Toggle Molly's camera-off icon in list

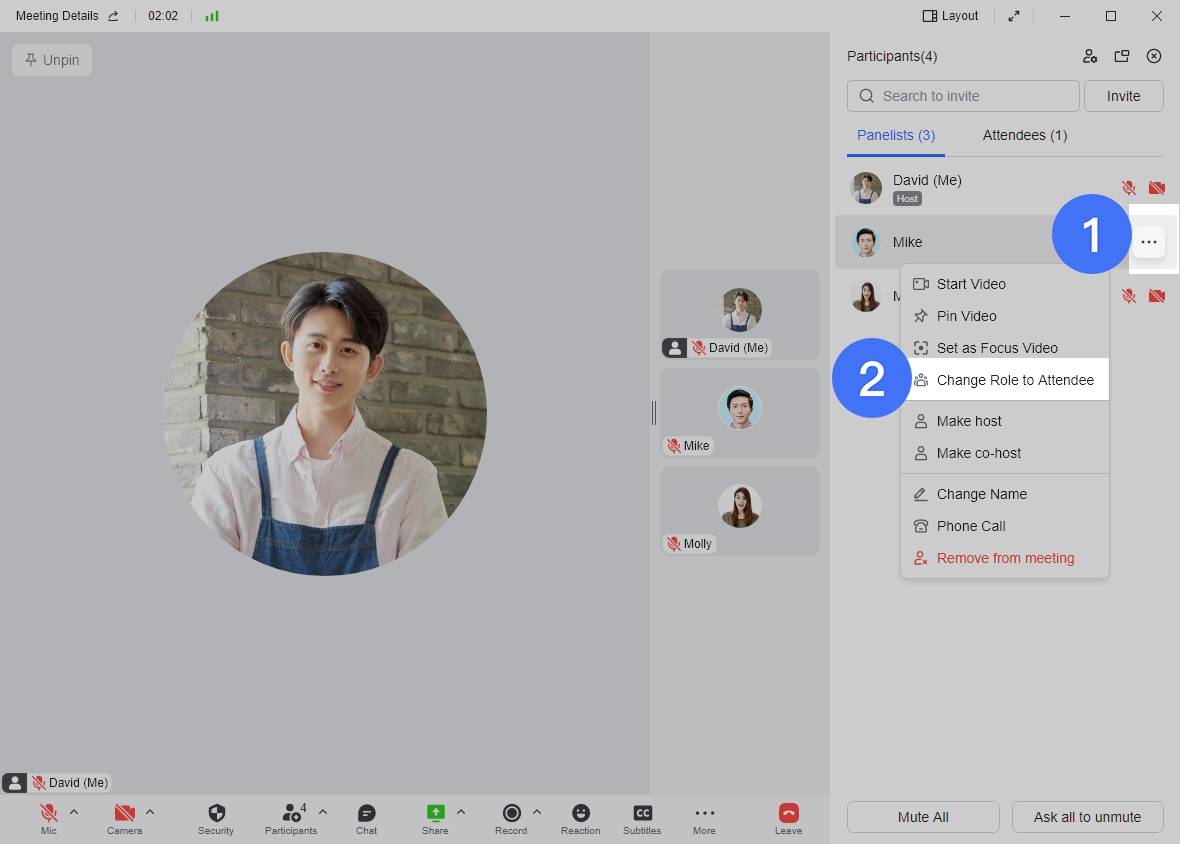pyautogui.click(x=1157, y=296)
